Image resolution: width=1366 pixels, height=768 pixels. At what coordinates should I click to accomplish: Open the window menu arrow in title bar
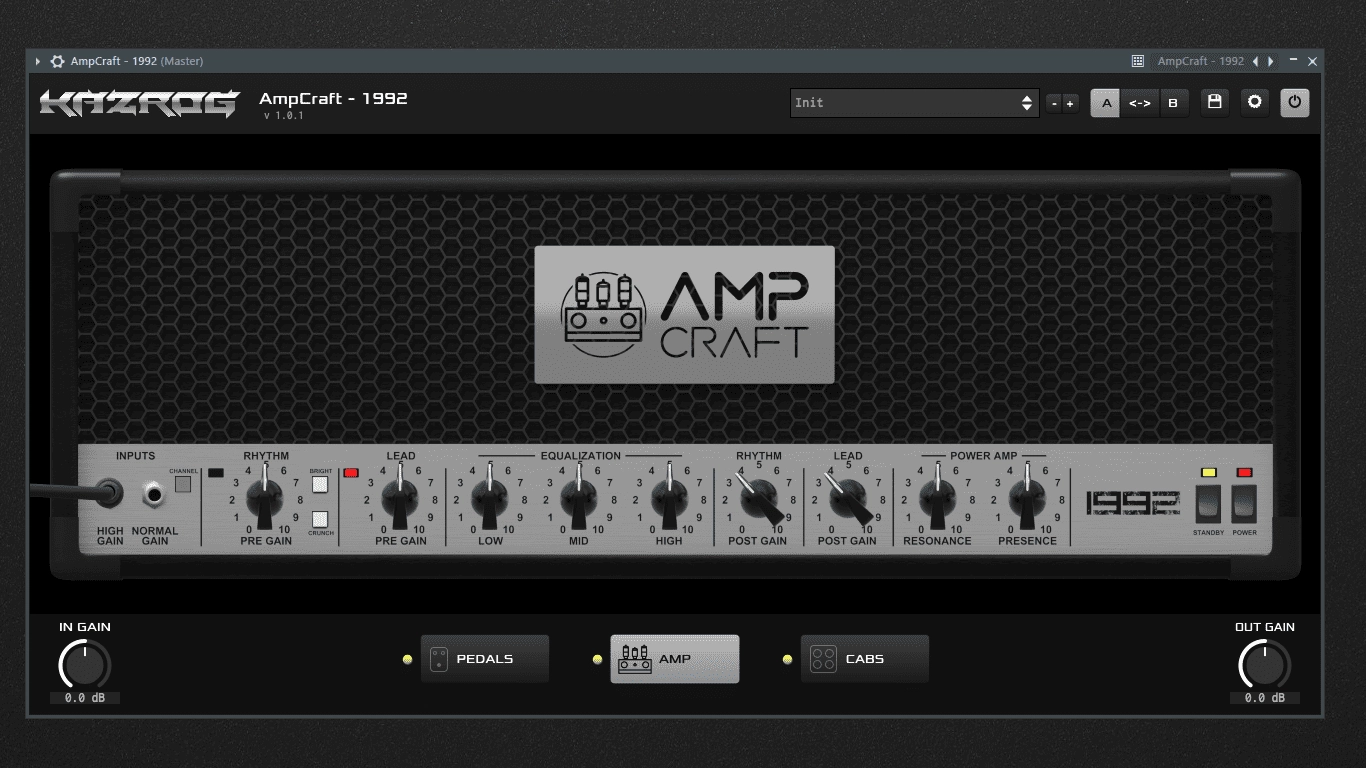[x=38, y=61]
